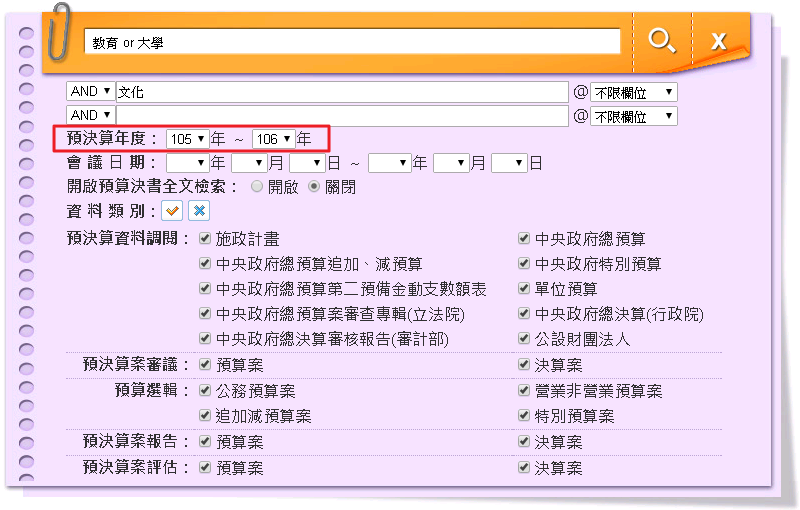Open the meeting date start month dropdown
800x510 pixels.
[247, 162]
